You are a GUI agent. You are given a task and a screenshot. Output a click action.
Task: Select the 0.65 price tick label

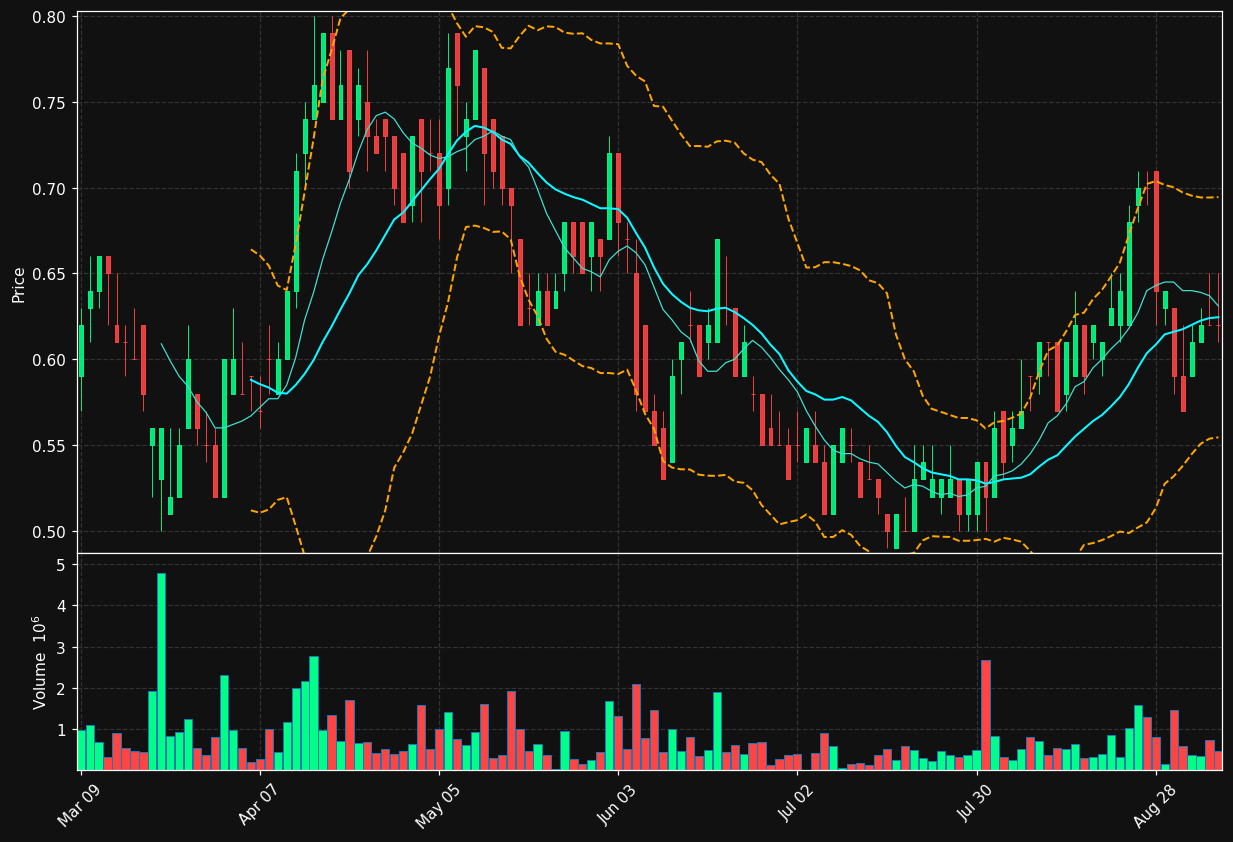tap(49, 274)
